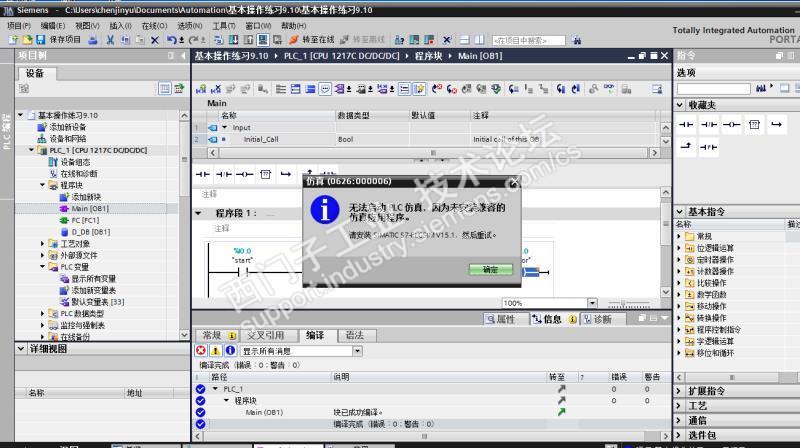Go online using 转至在线
Image resolution: width=800 pixels, height=448 pixels.
311,40
